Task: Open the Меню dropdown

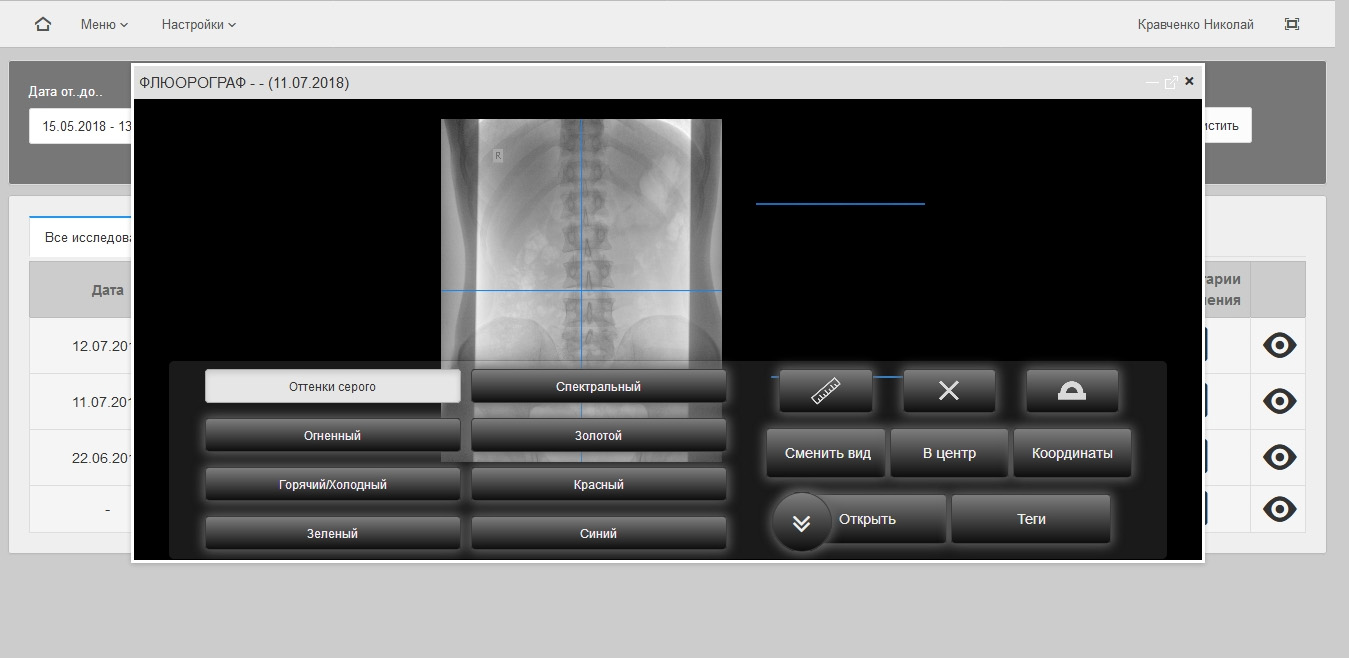Action: (104, 24)
